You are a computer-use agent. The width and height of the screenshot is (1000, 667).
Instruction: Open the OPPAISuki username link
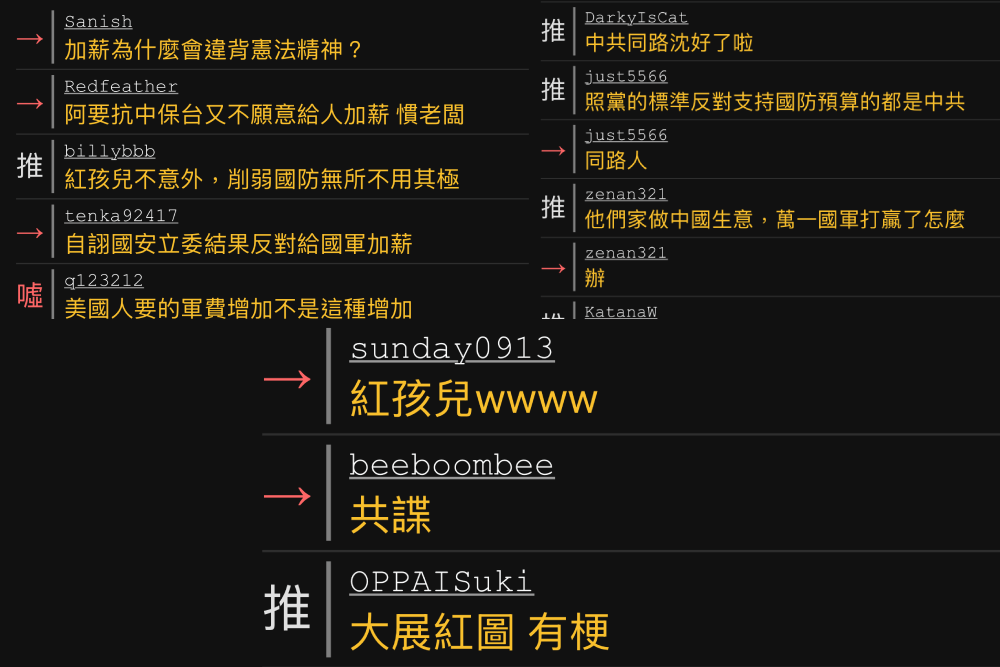(x=441, y=582)
